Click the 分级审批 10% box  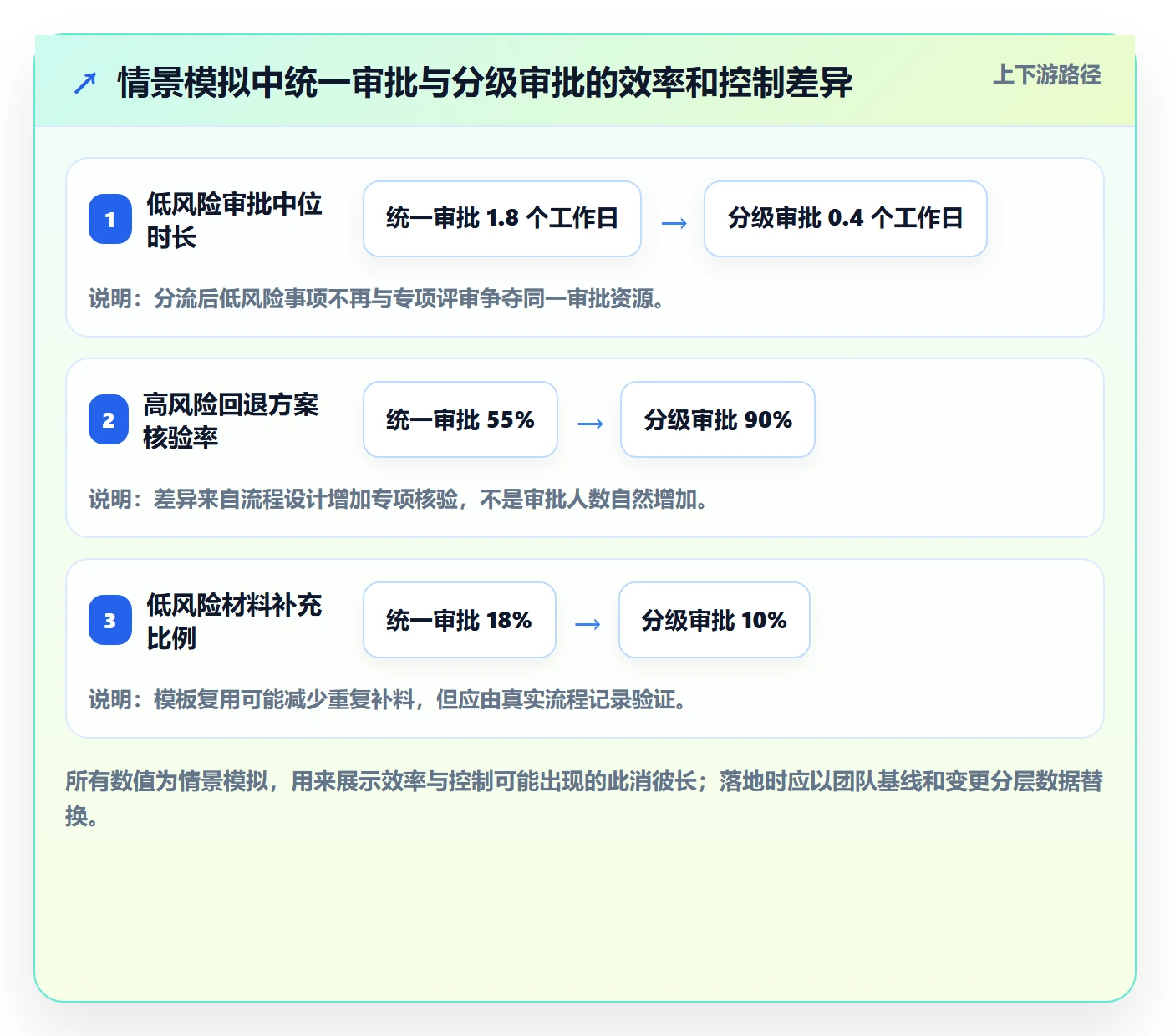tap(715, 620)
